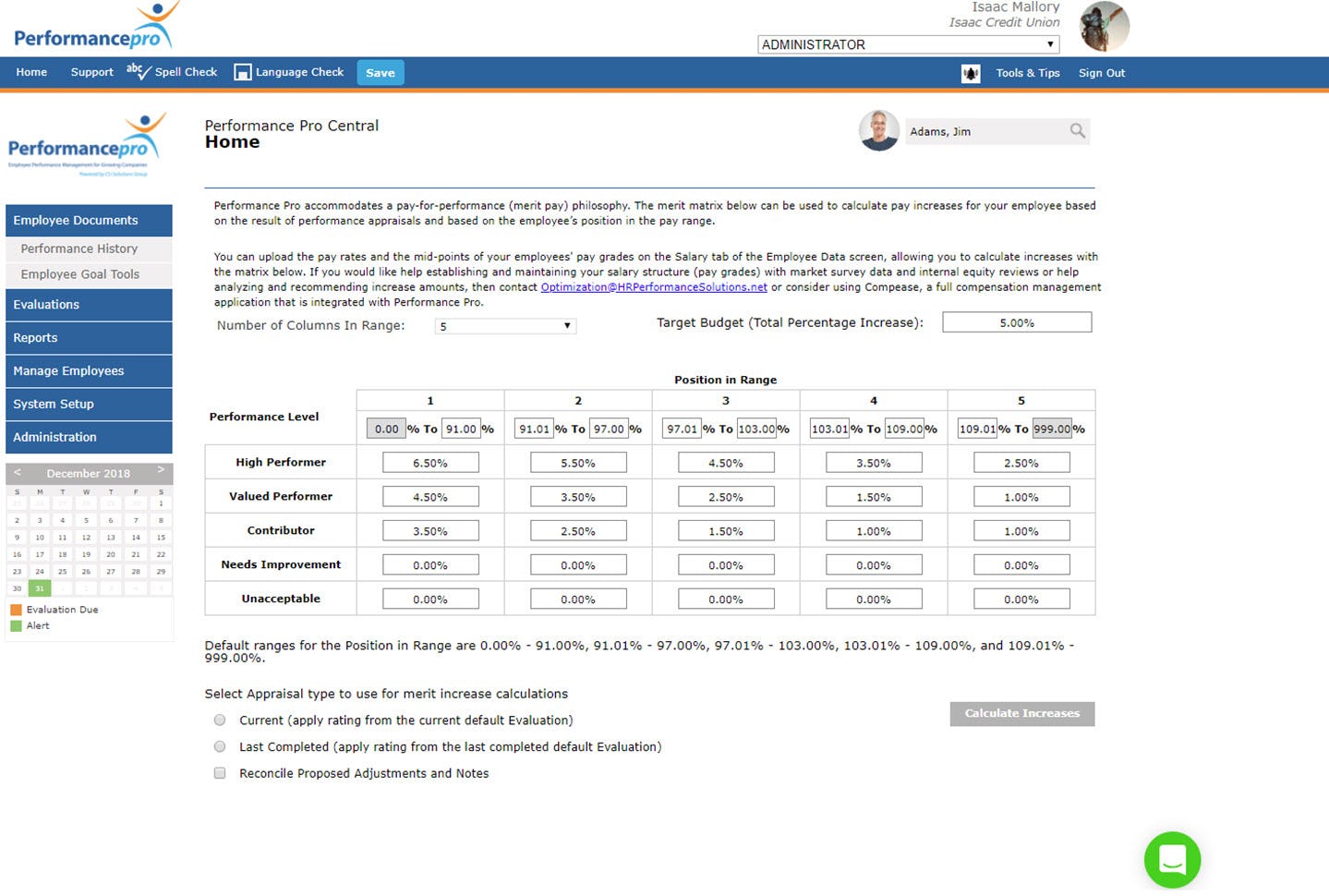Click the Language Check icon

point(242,71)
